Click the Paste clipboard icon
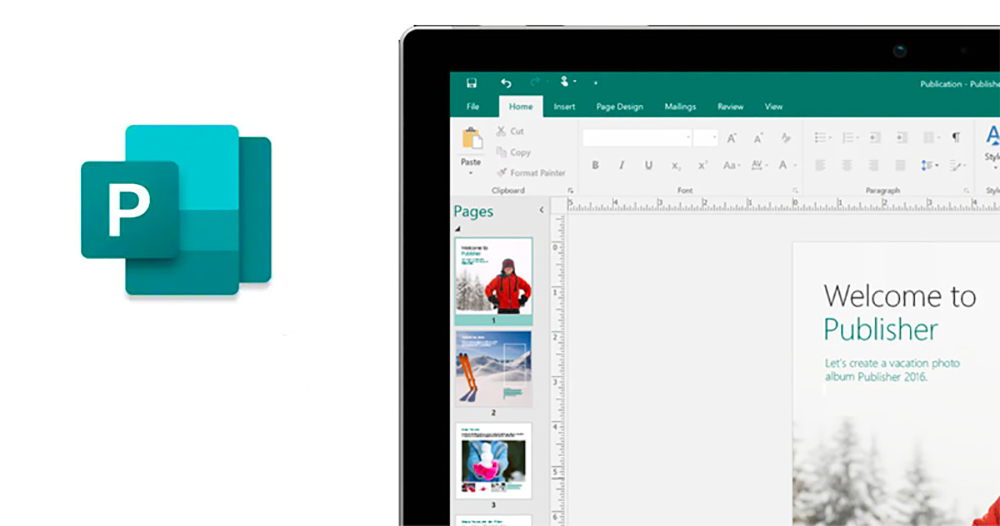 (471, 138)
